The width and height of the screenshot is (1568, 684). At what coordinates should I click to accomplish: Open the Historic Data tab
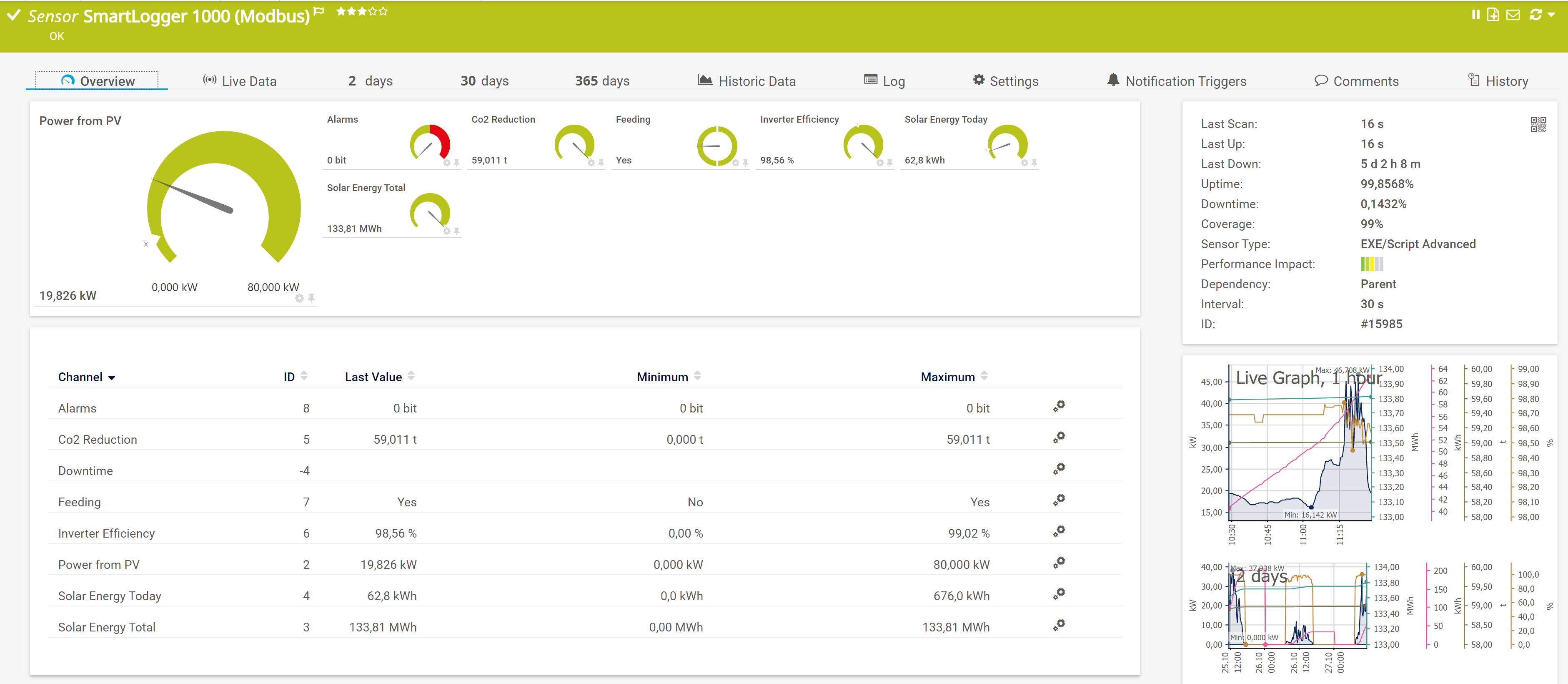pos(747,81)
